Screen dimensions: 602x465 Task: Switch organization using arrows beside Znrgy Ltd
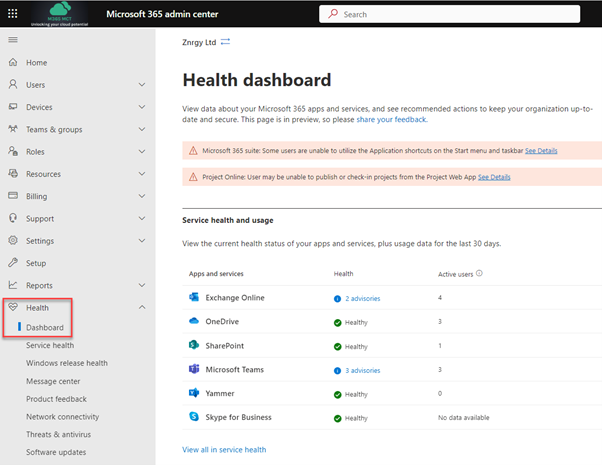[225, 41]
